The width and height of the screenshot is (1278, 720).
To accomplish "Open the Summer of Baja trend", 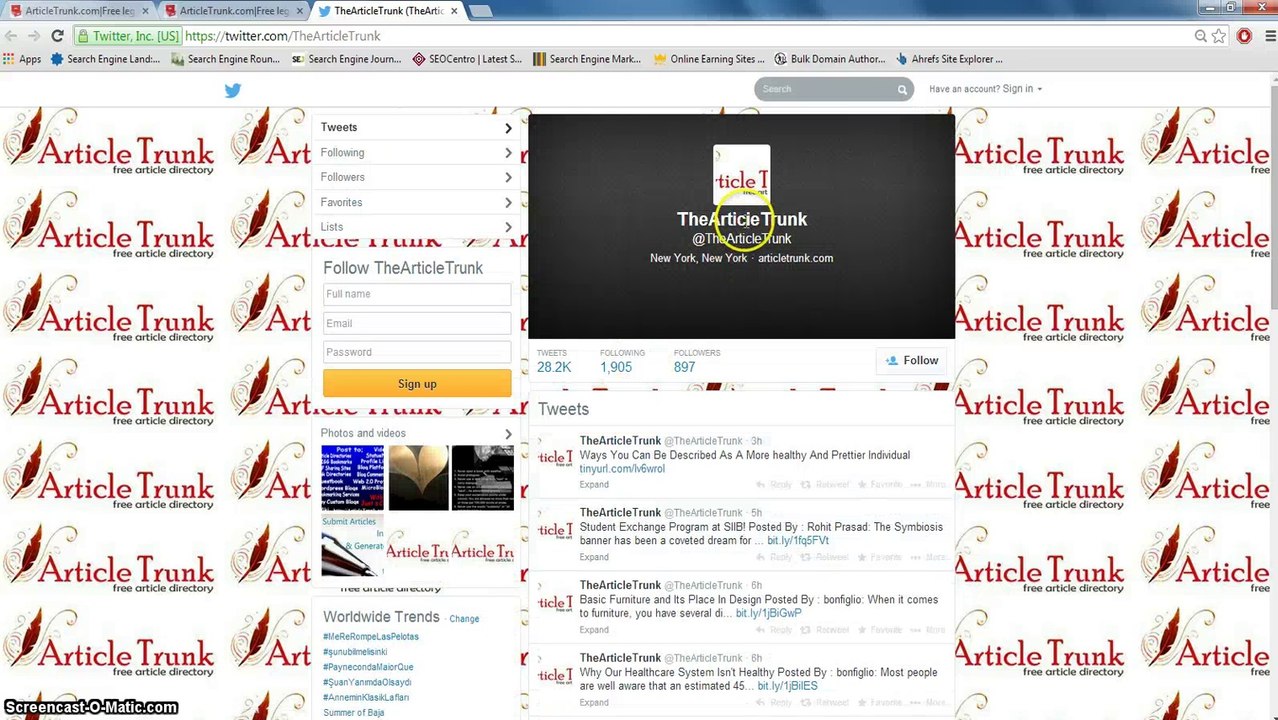I will point(353,713).
